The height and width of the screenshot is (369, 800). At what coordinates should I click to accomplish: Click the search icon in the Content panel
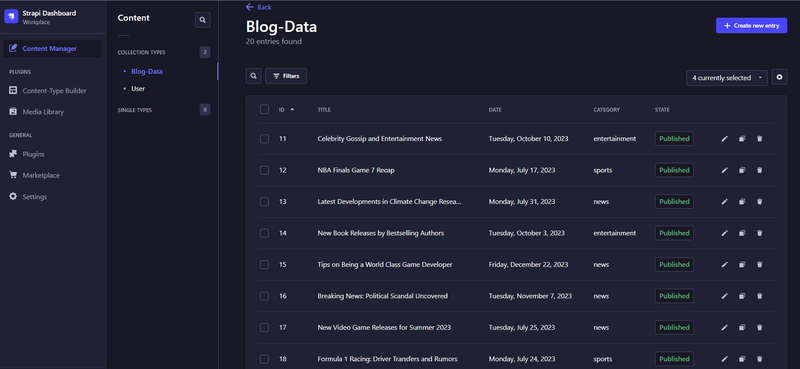tap(203, 20)
